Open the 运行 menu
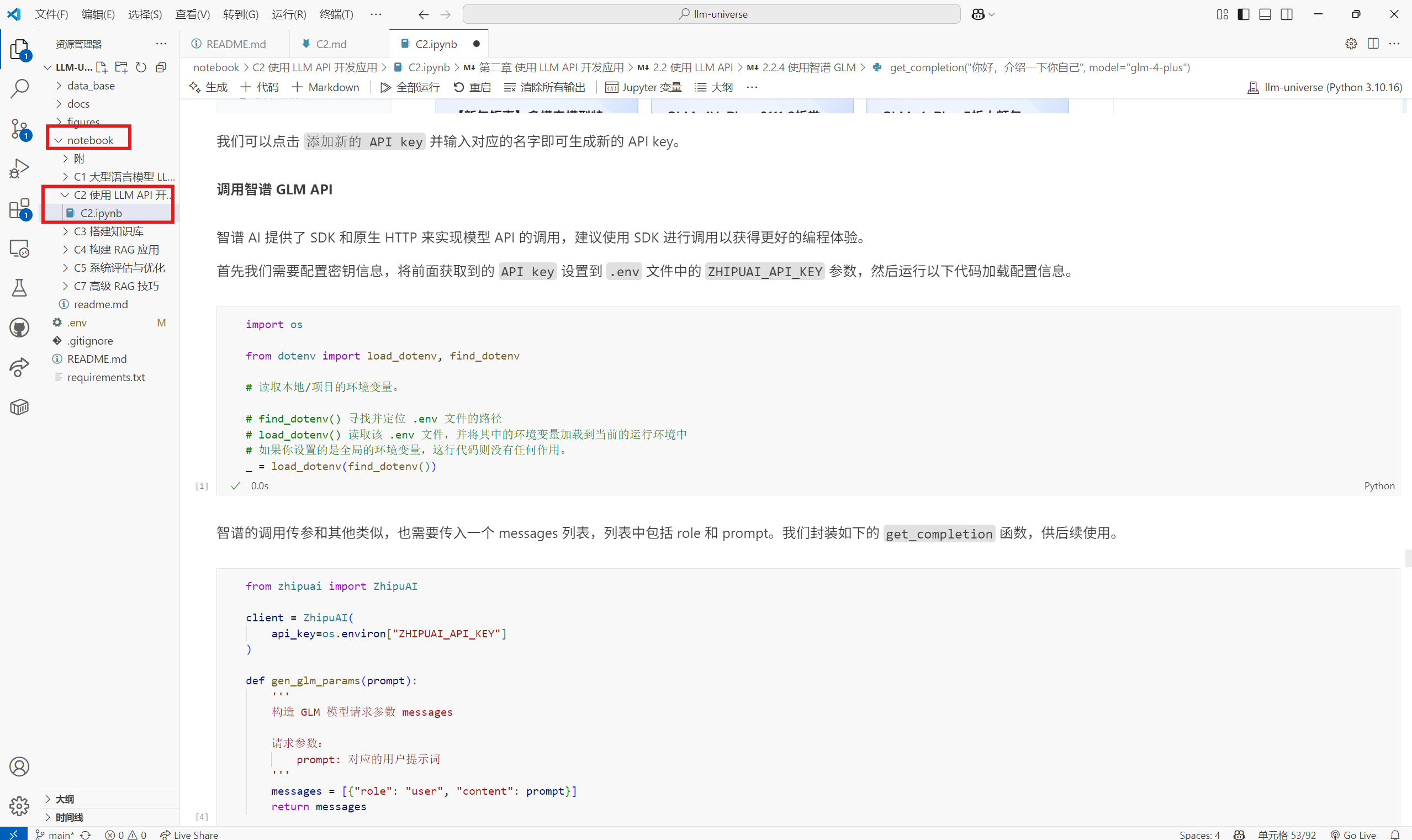The height and width of the screenshot is (840, 1412). click(x=289, y=15)
